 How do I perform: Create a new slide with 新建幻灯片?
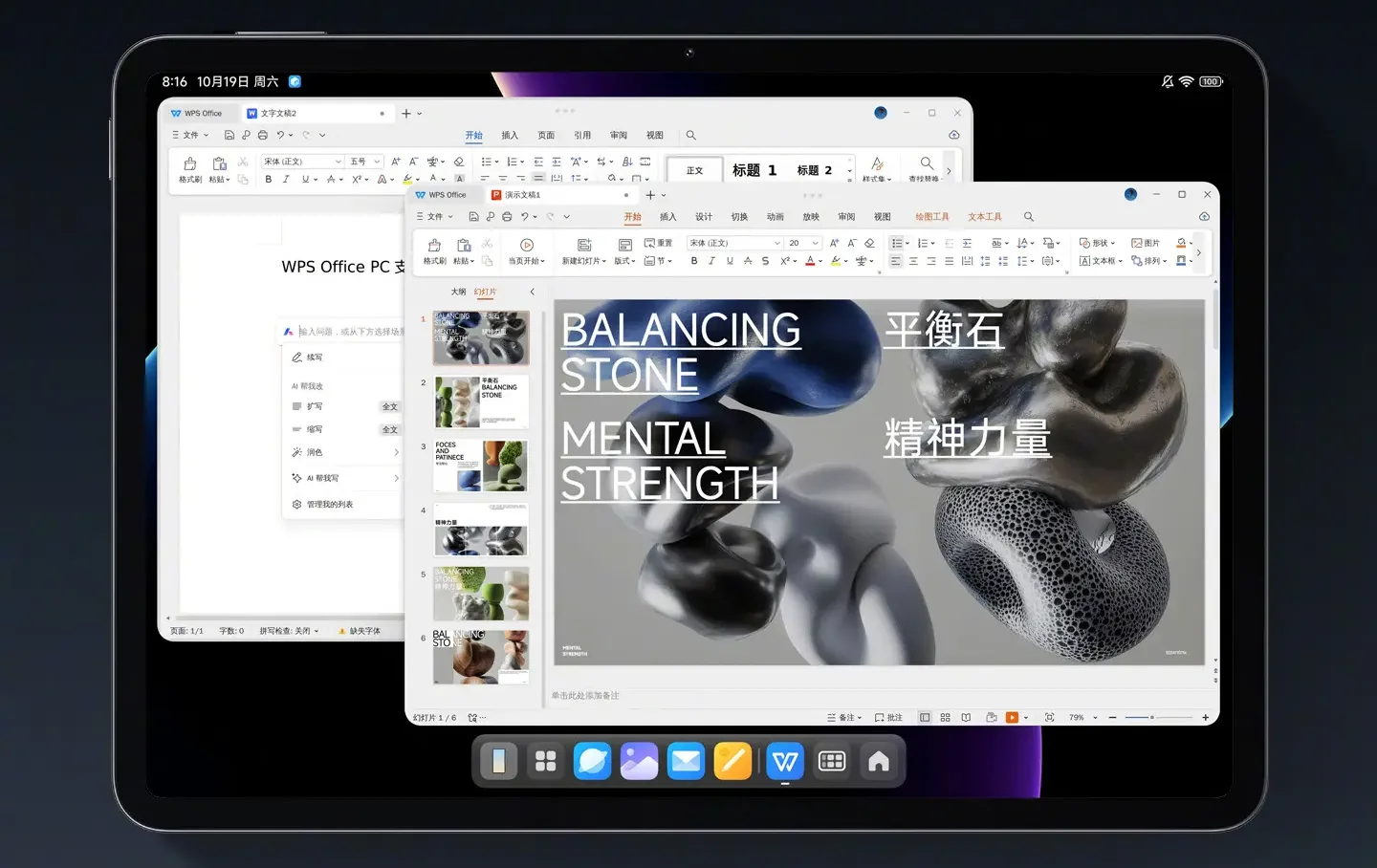(585, 251)
